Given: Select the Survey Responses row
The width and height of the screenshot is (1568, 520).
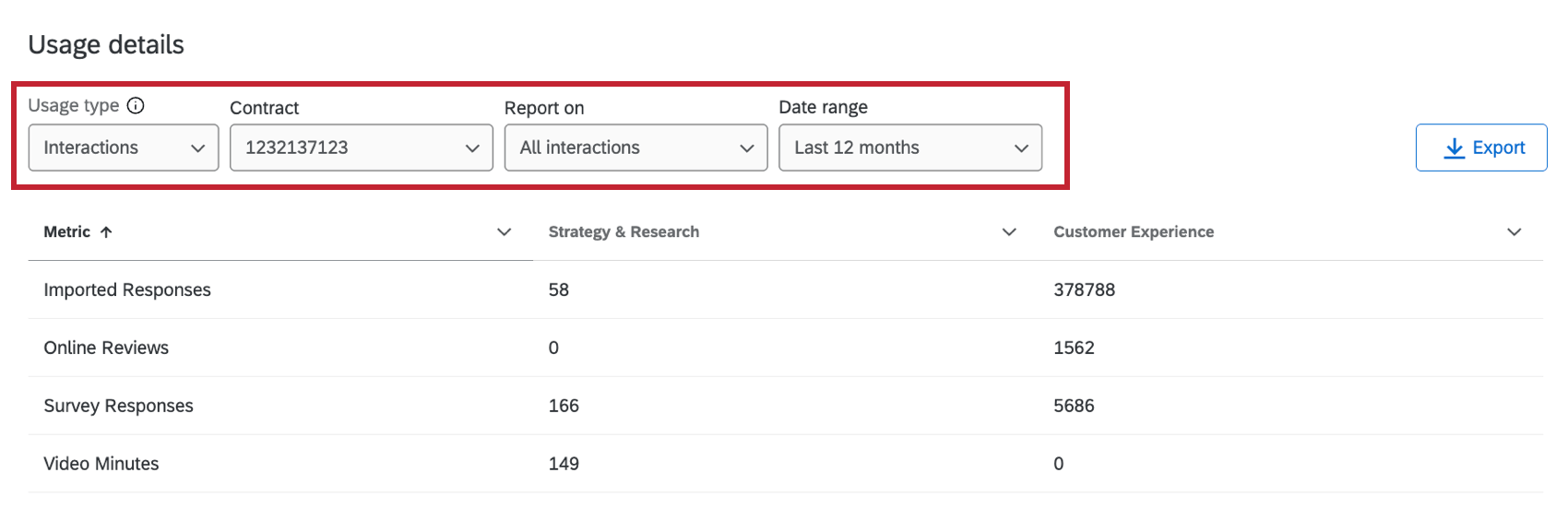Looking at the screenshot, I should tap(118, 406).
